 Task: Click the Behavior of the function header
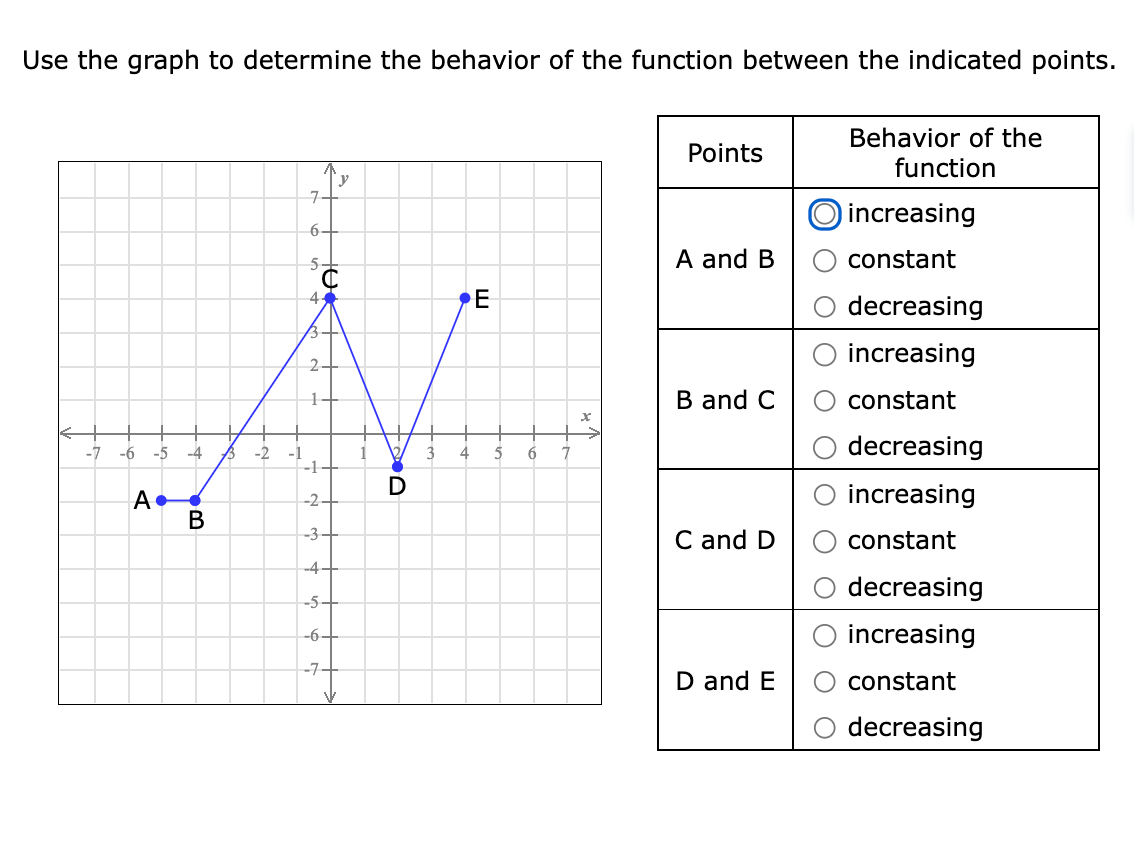946,153
